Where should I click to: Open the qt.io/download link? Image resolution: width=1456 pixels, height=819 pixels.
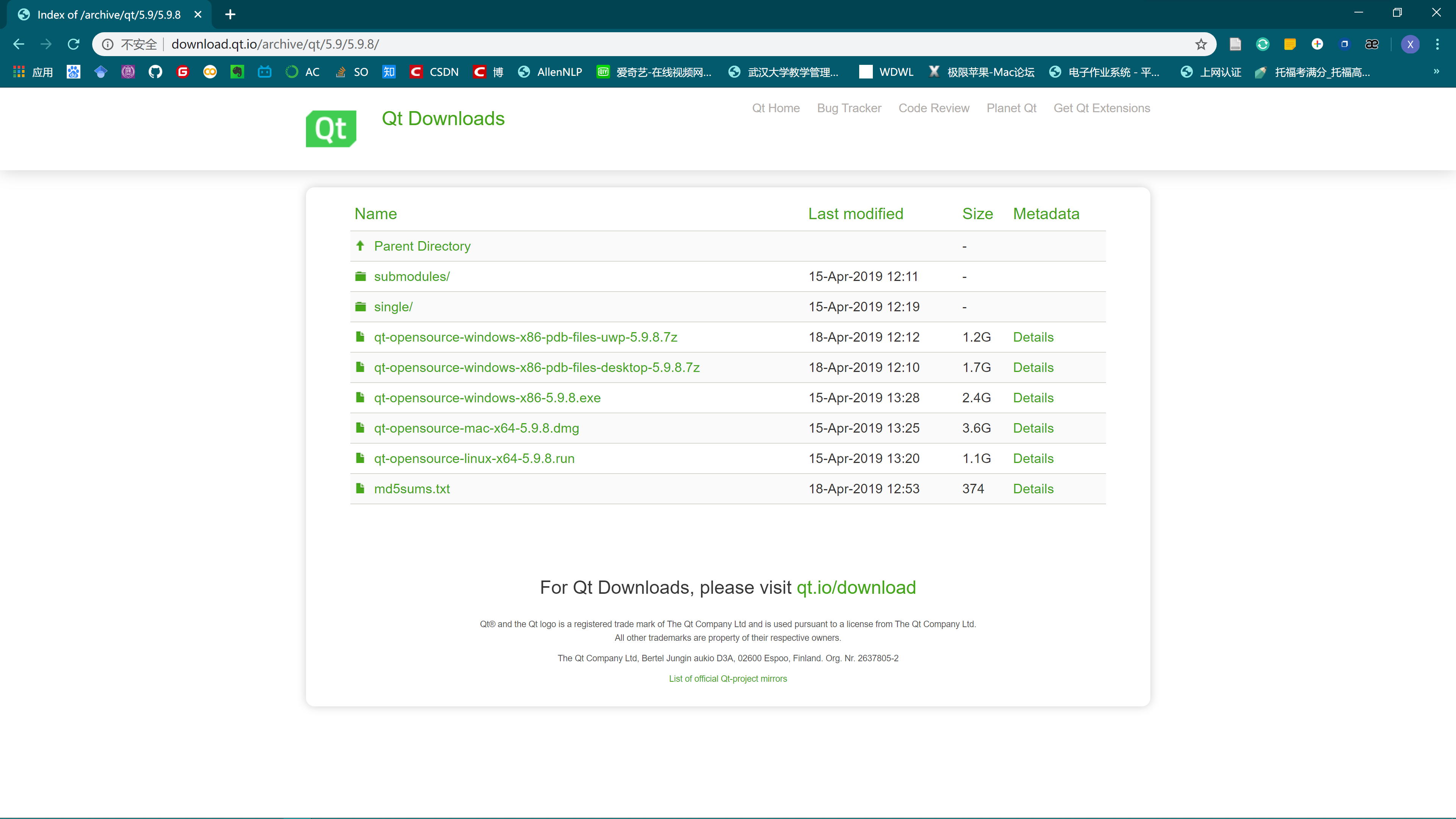pos(856,588)
